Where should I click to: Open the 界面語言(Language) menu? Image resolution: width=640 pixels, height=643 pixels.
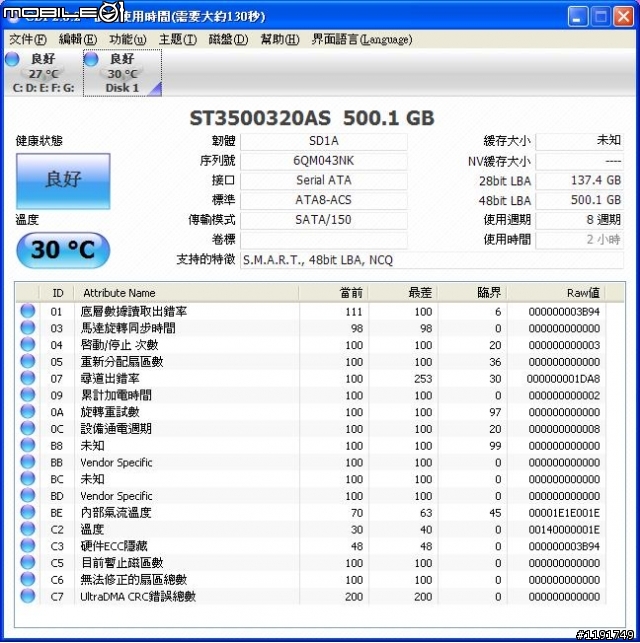coord(362,39)
